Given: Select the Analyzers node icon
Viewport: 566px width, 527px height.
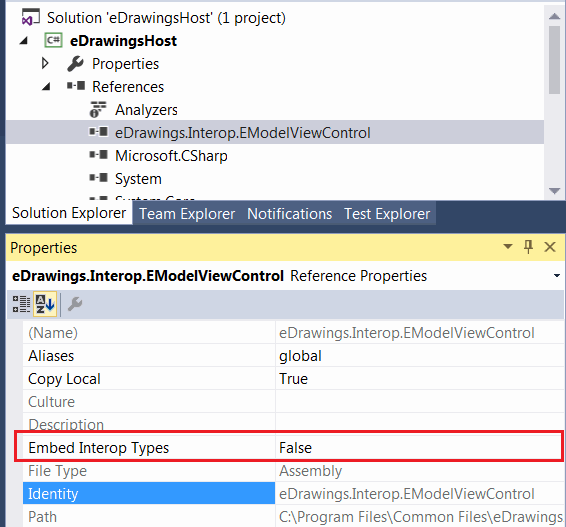Looking at the screenshot, I should 98,109.
